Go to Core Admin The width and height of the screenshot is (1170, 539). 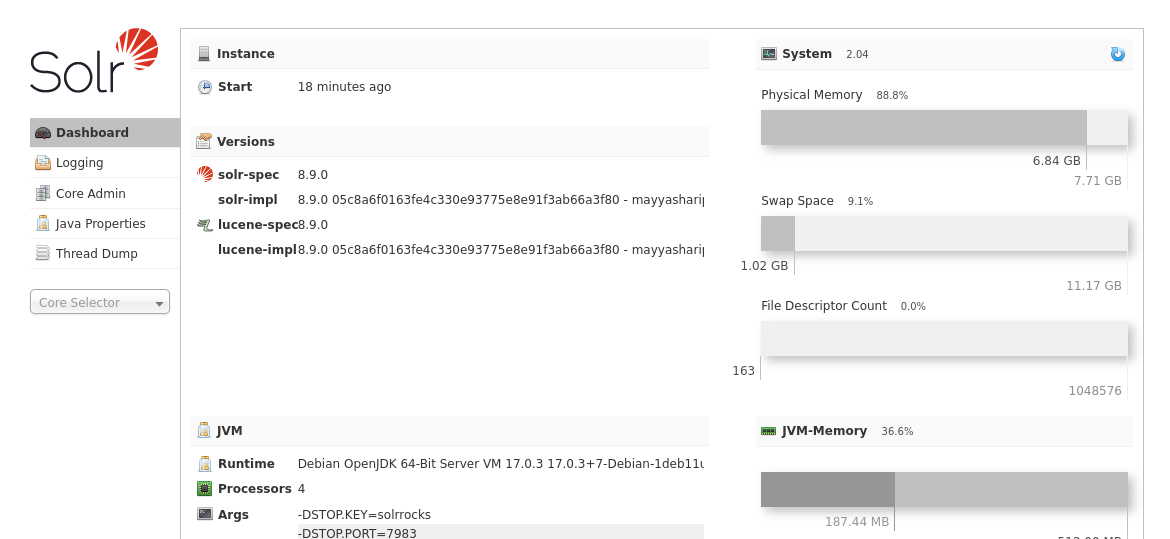coord(91,194)
